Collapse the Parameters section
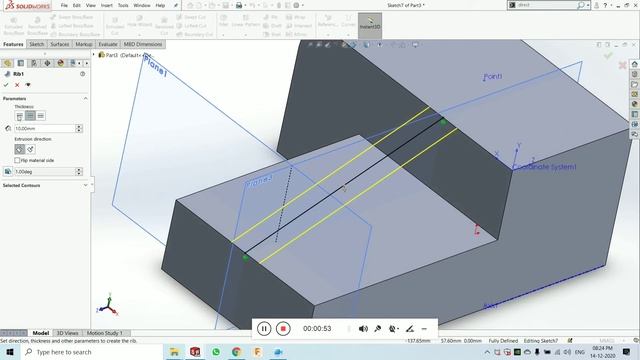Viewport: 640px width, 360px height. (x=85, y=98)
